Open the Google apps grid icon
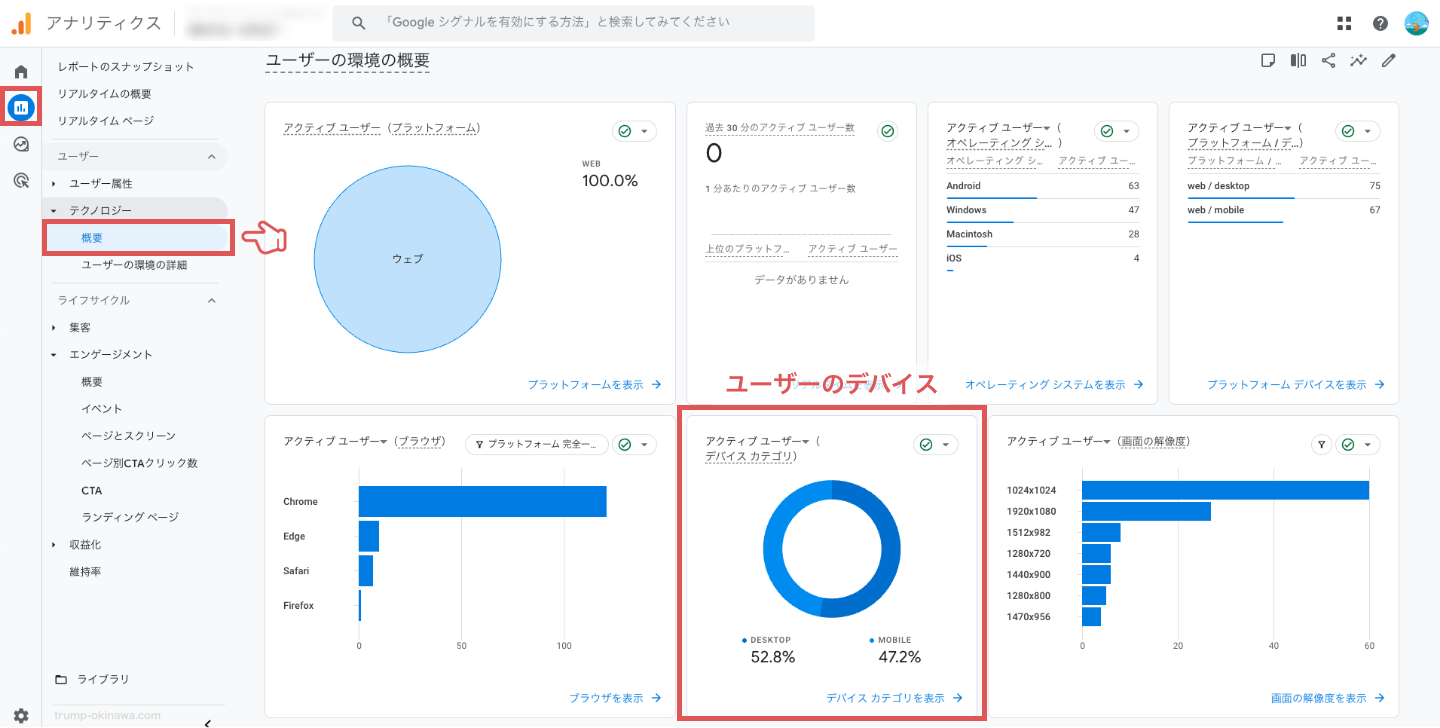 click(1345, 23)
